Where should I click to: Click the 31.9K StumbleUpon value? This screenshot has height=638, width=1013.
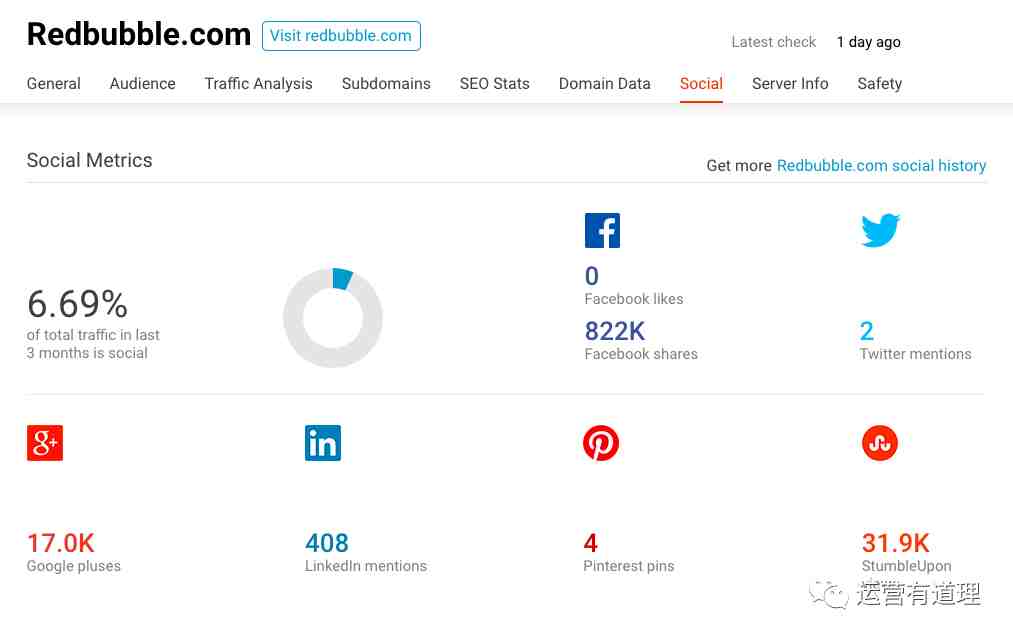(x=895, y=543)
